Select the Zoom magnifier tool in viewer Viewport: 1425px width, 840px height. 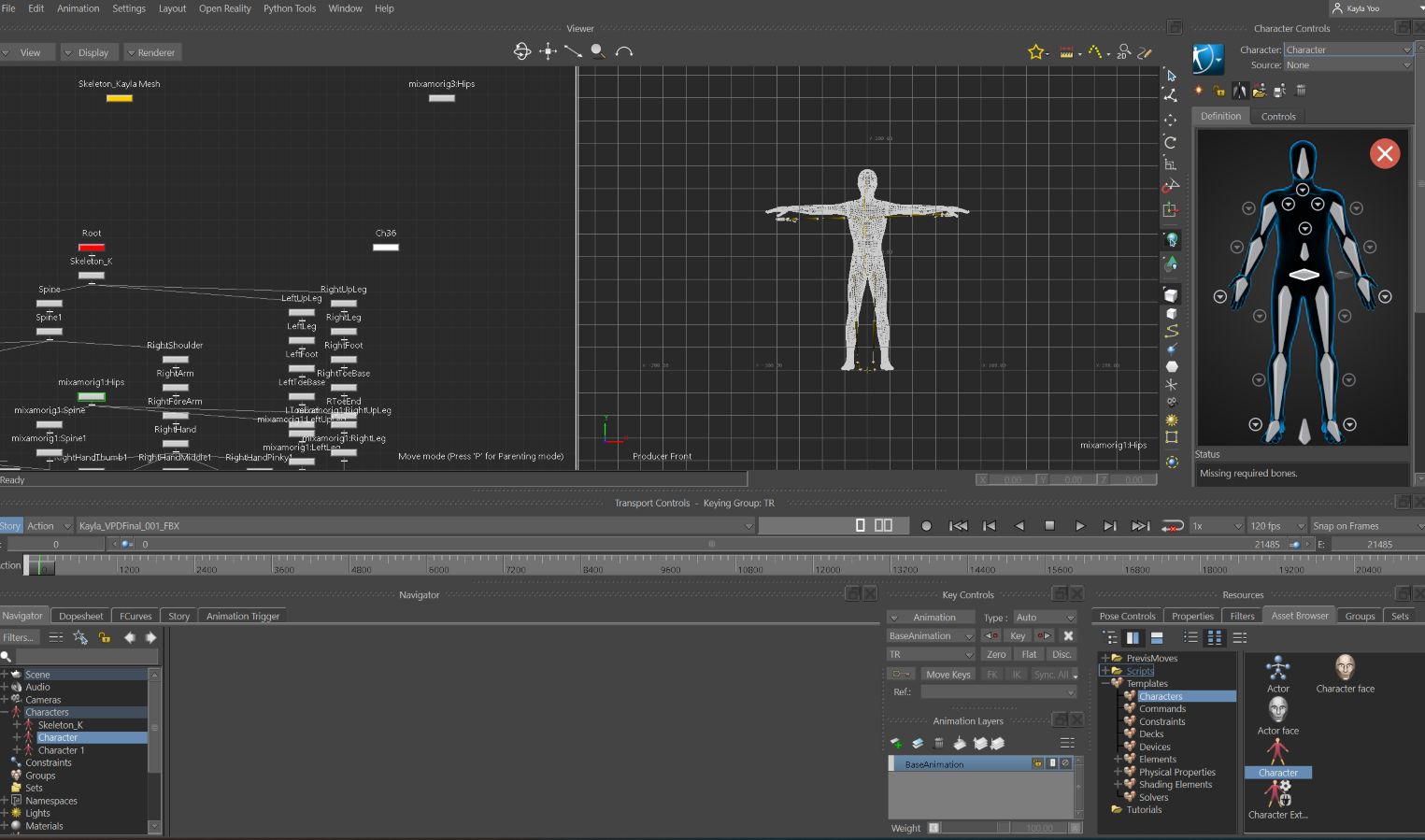click(x=598, y=51)
